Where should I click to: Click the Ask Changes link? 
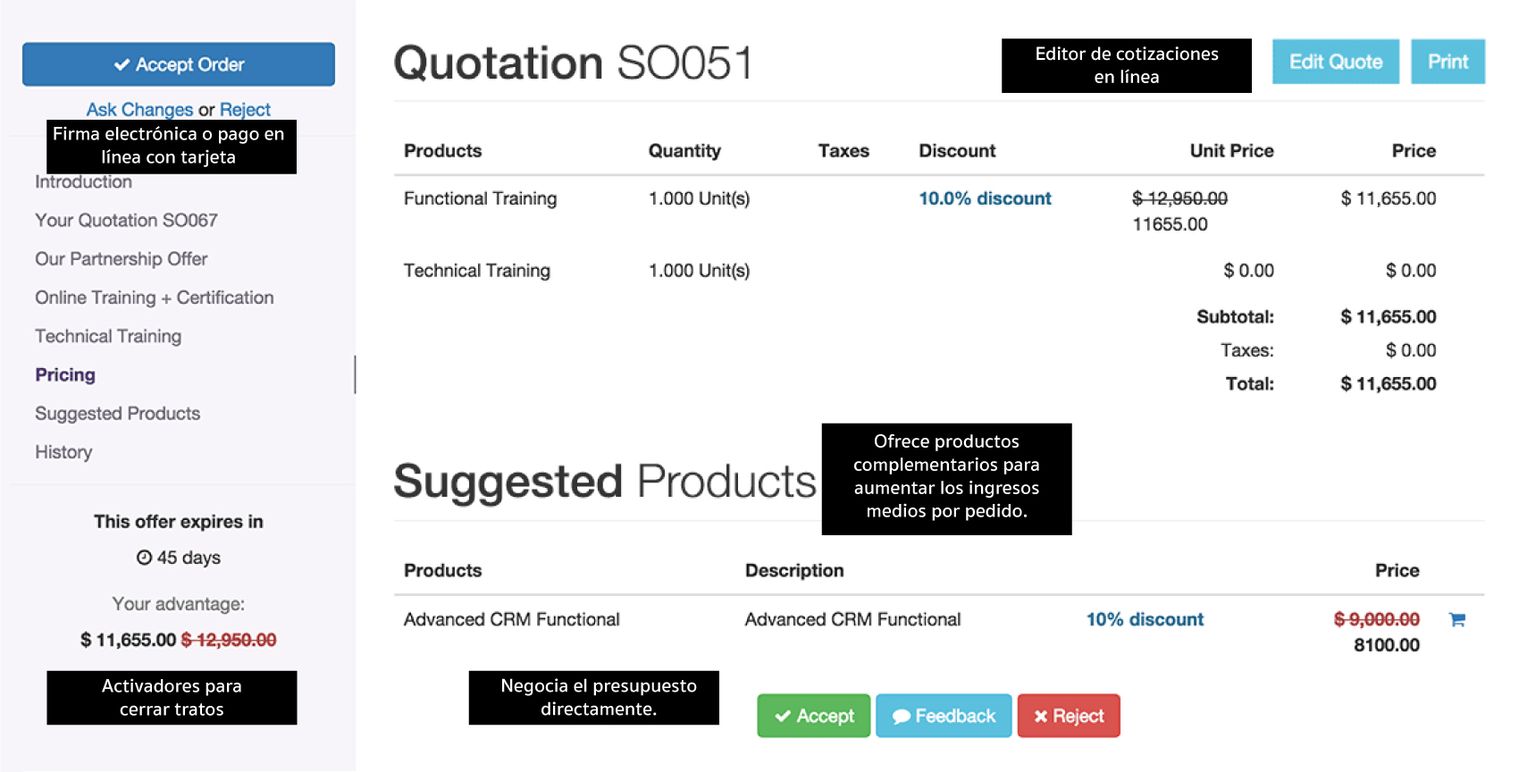(x=139, y=110)
